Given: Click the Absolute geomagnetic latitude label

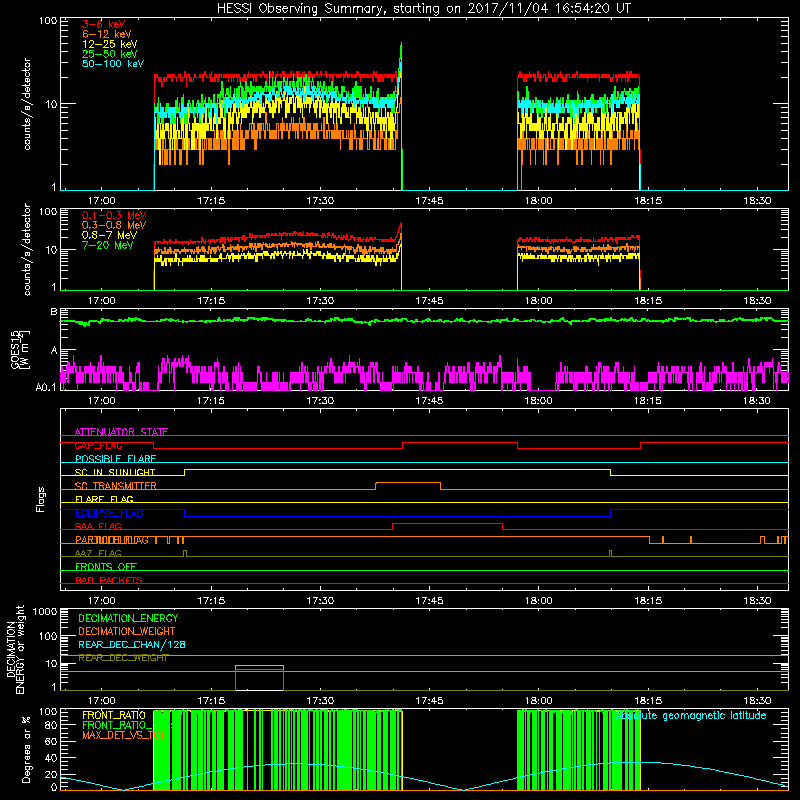Looking at the screenshot, I should (x=691, y=715).
